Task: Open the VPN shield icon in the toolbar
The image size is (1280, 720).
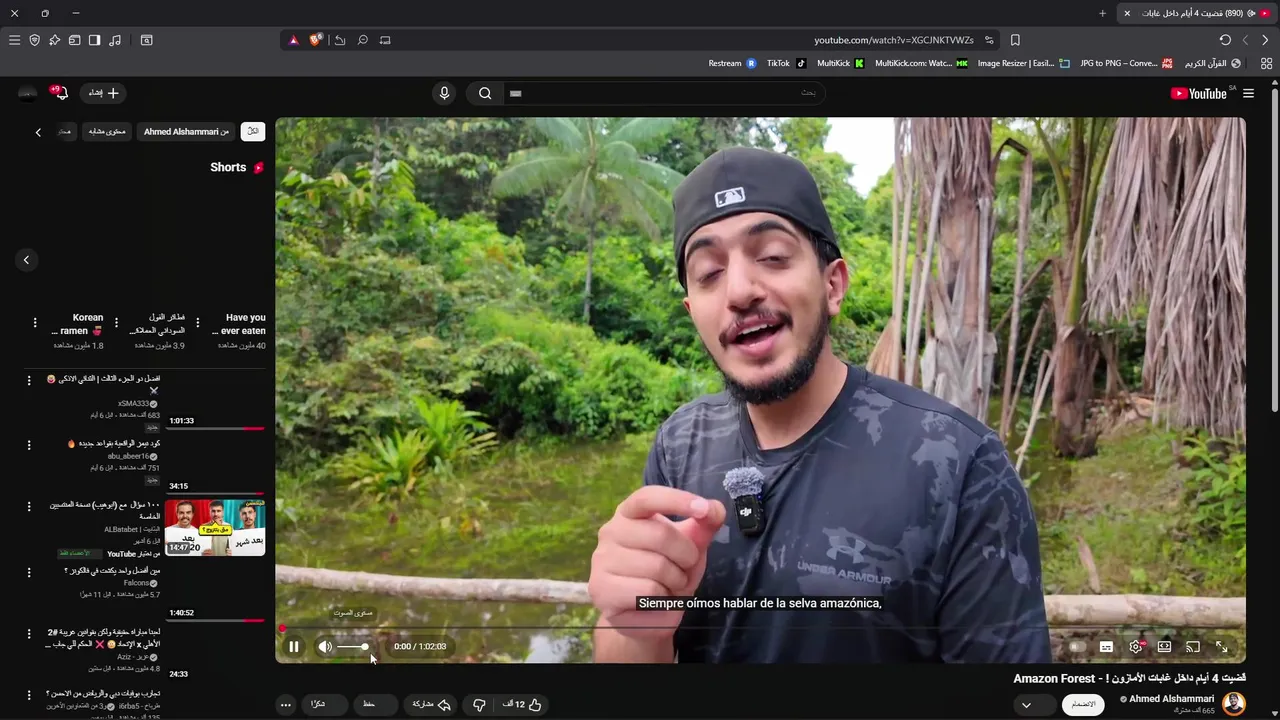Action: [x=34, y=40]
